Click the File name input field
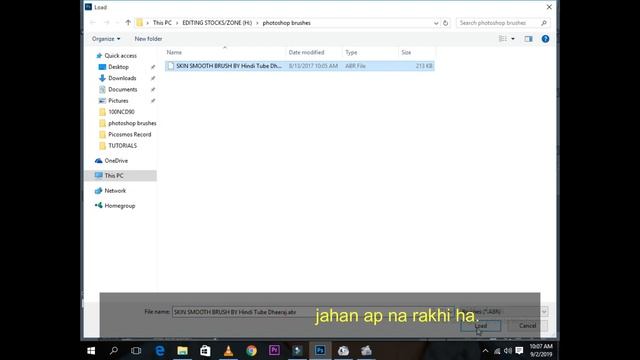The image size is (640, 360). click(x=313, y=312)
